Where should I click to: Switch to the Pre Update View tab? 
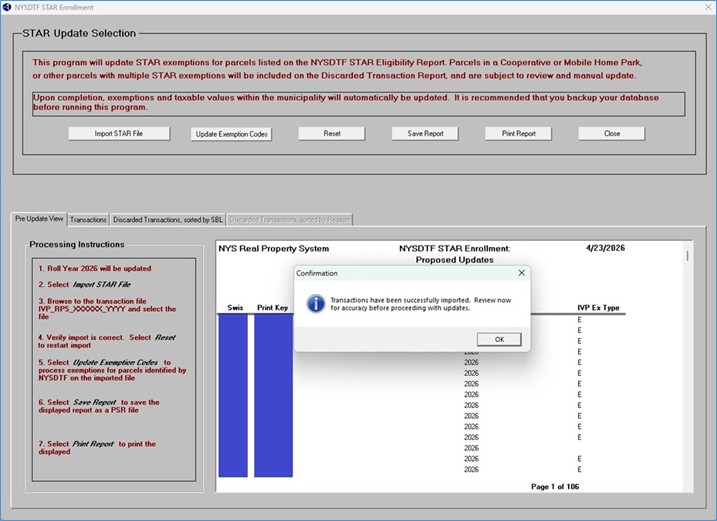pyautogui.click(x=39, y=219)
